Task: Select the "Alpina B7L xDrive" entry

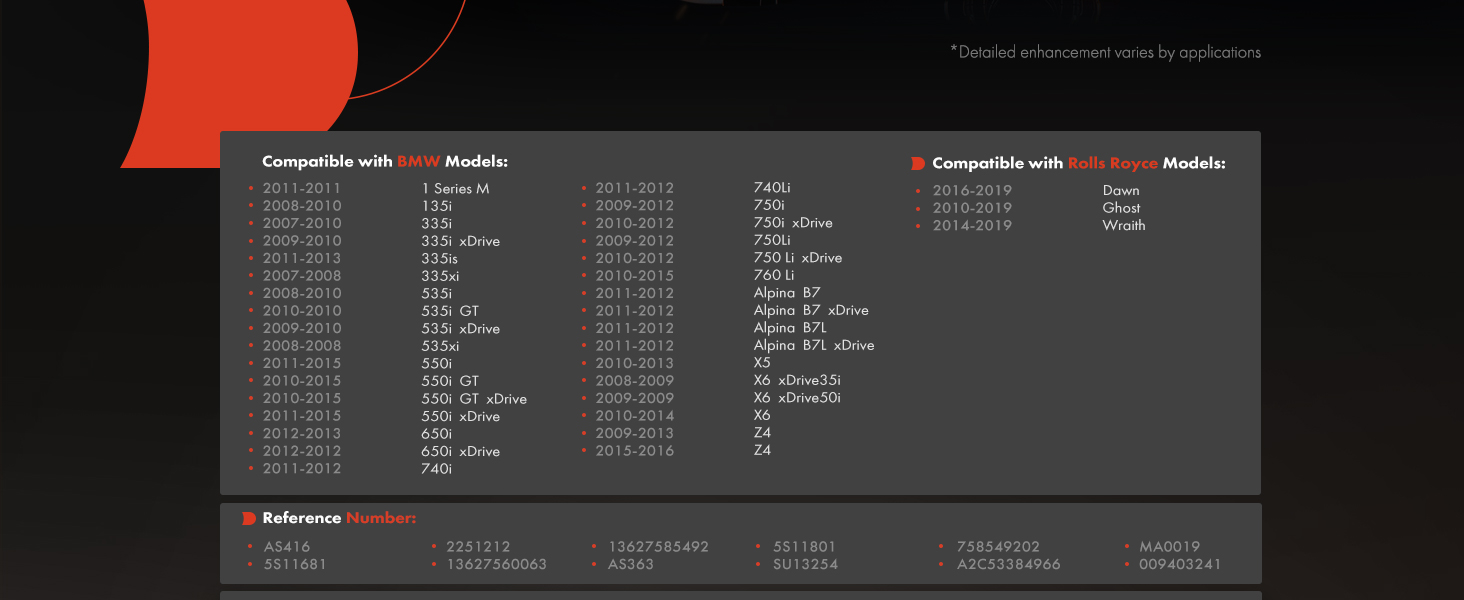Action: [x=814, y=345]
